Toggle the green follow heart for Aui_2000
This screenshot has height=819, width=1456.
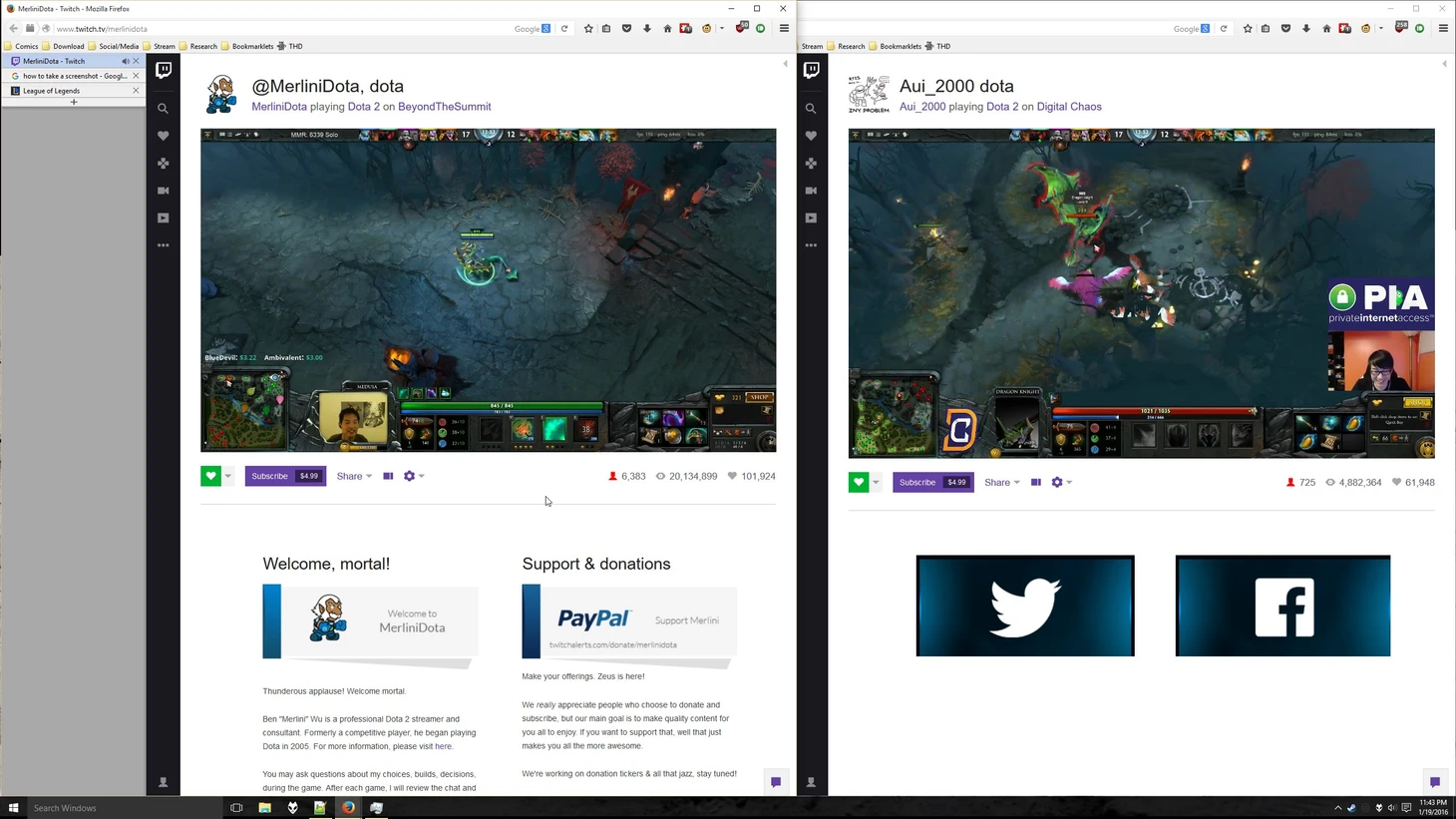[x=859, y=483]
